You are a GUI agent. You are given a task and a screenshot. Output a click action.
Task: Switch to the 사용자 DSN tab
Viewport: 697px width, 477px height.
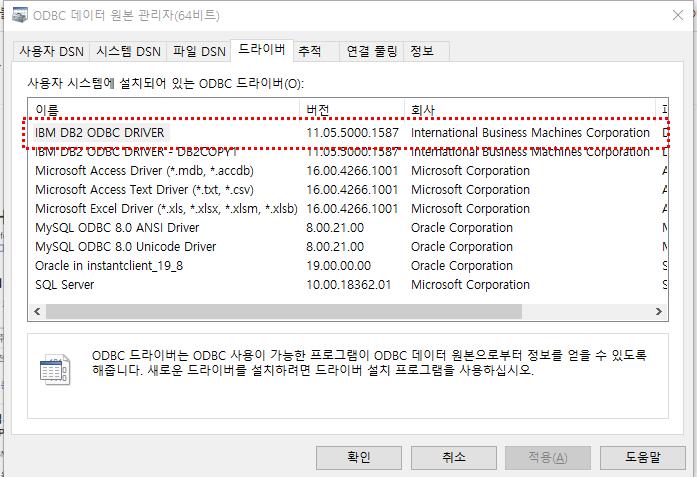(51, 51)
